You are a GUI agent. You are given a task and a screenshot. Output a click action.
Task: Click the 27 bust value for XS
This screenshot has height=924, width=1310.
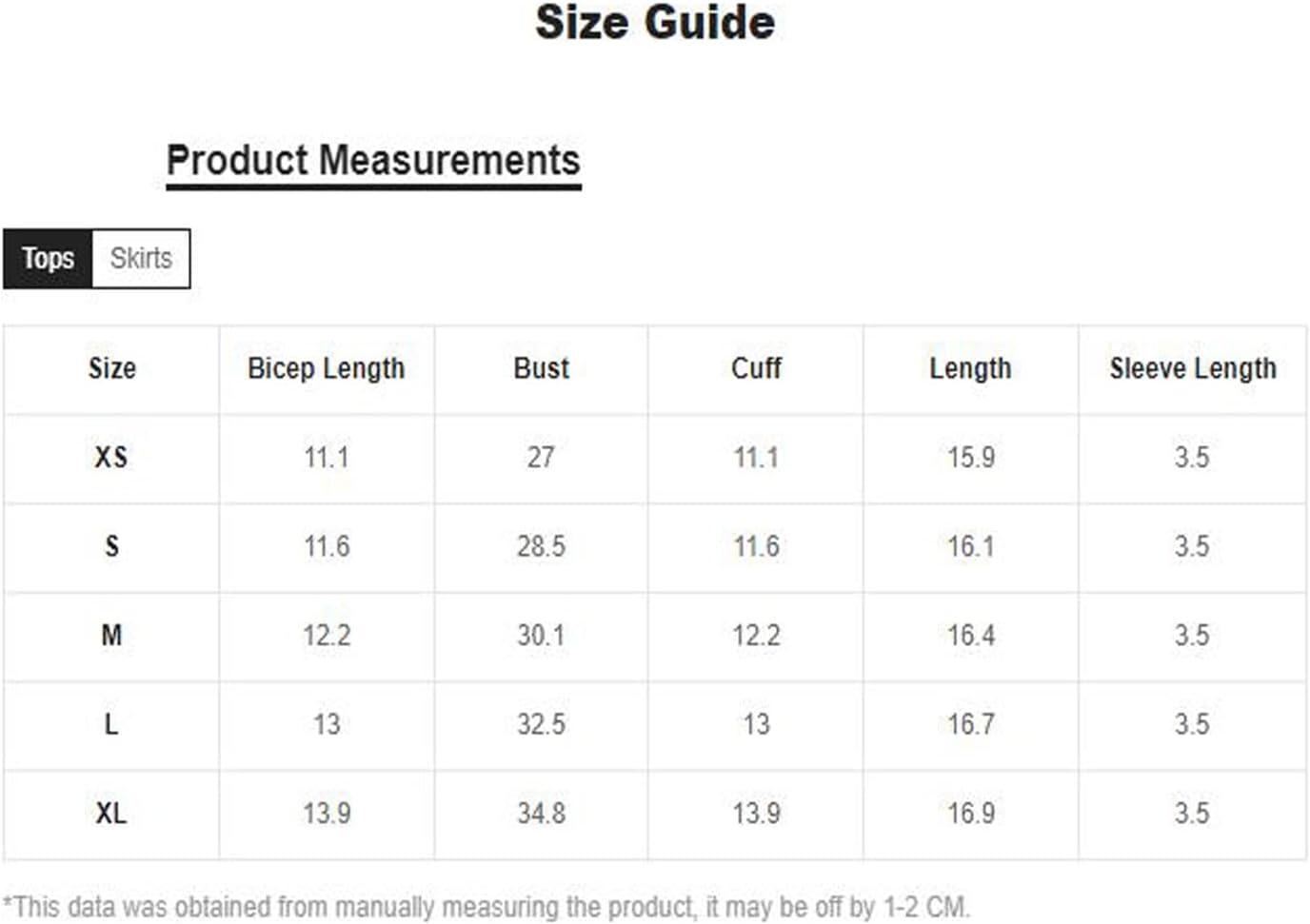(x=541, y=458)
